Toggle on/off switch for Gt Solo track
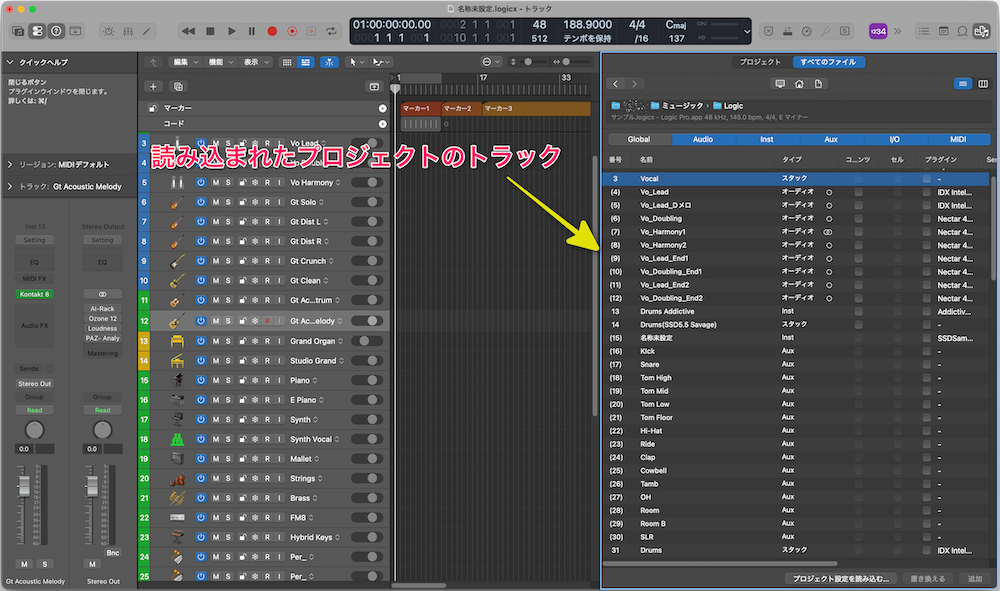 point(367,202)
